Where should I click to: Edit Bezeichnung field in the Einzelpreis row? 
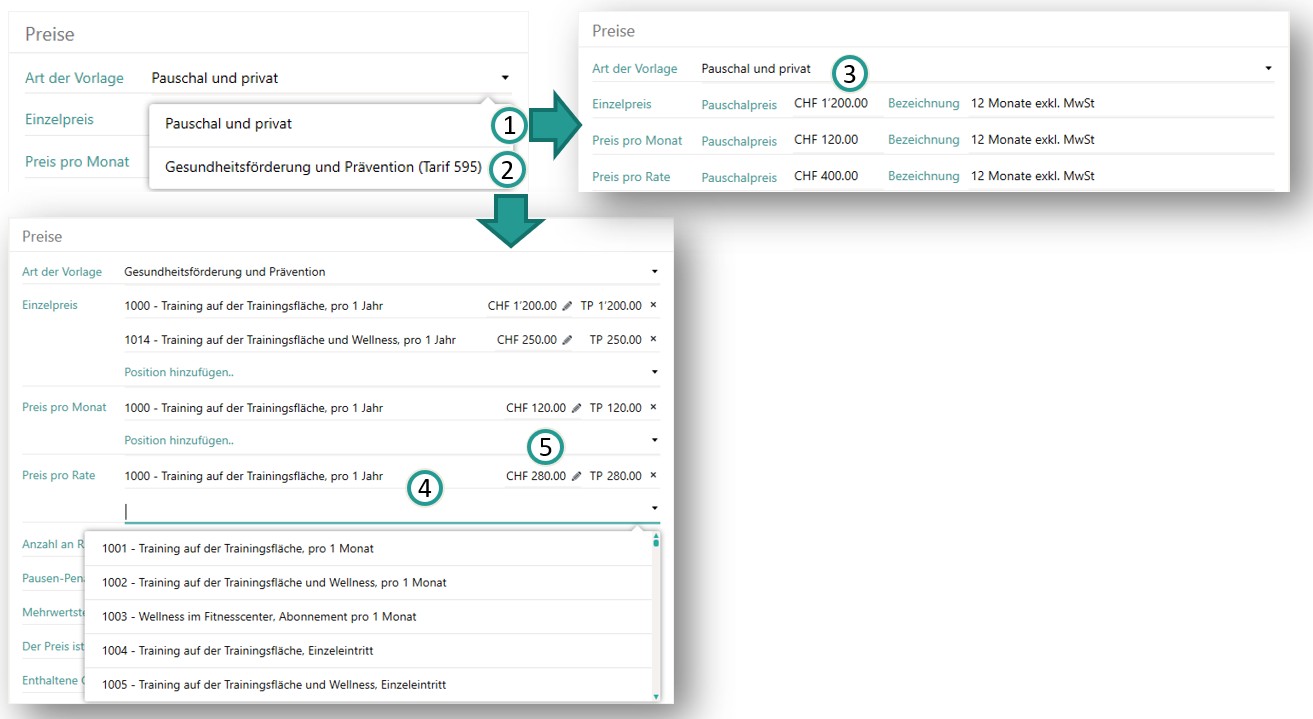point(1120,103)
